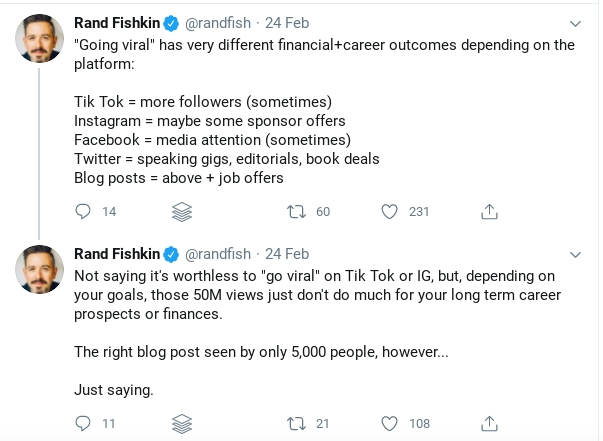The width and height of the screenshot is (603, 441).
Task: Reply to the second tweet with 11 replies
Action: (x=83, y=423)
